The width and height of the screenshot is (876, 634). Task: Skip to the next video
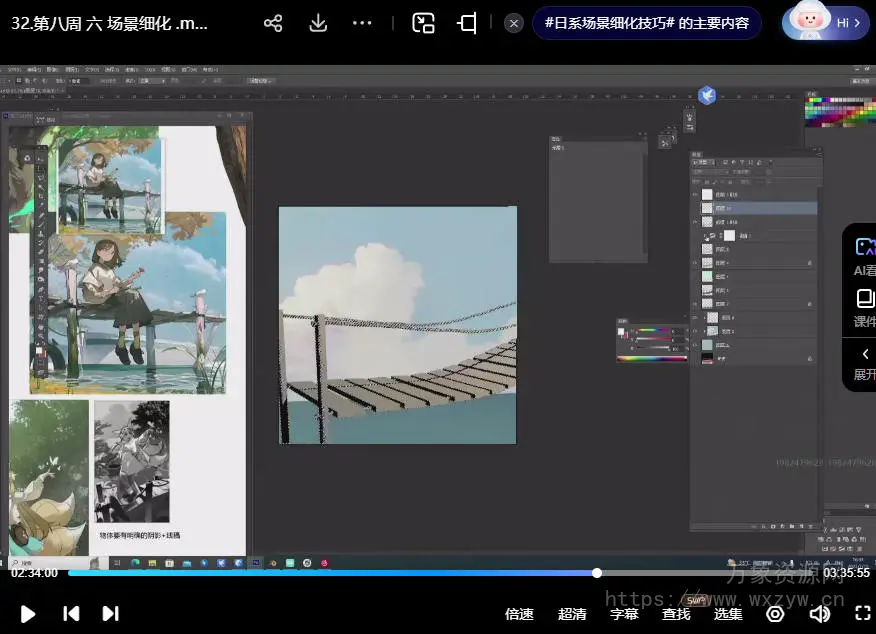coord(111,613)
